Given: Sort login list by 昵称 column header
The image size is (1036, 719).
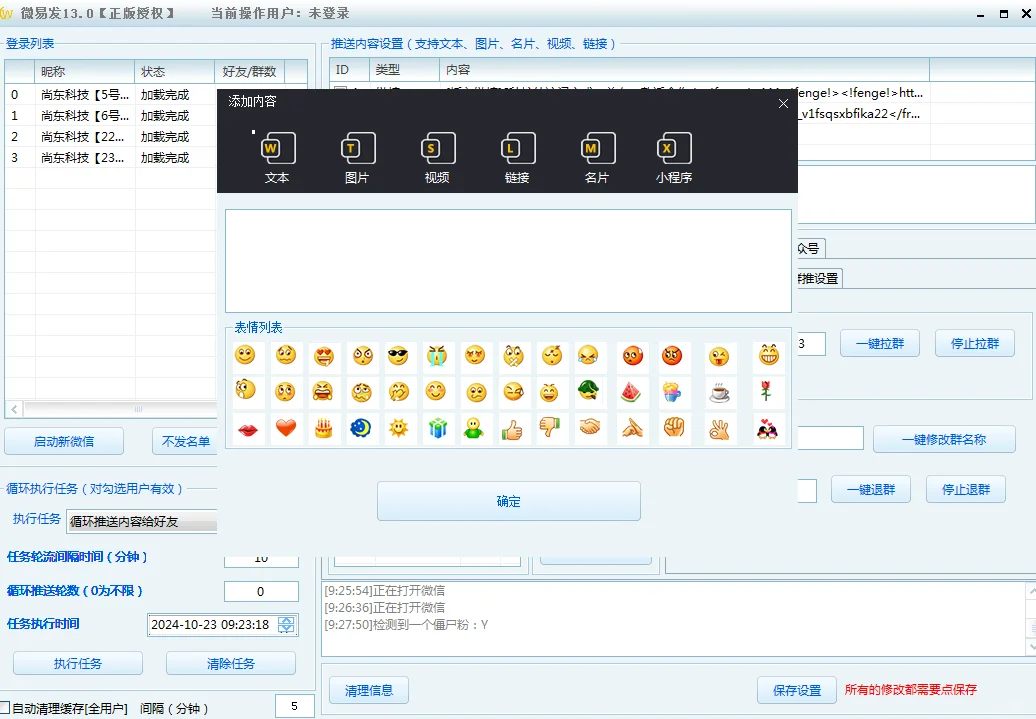Looking at the screenshot, I should click(85, 71).
